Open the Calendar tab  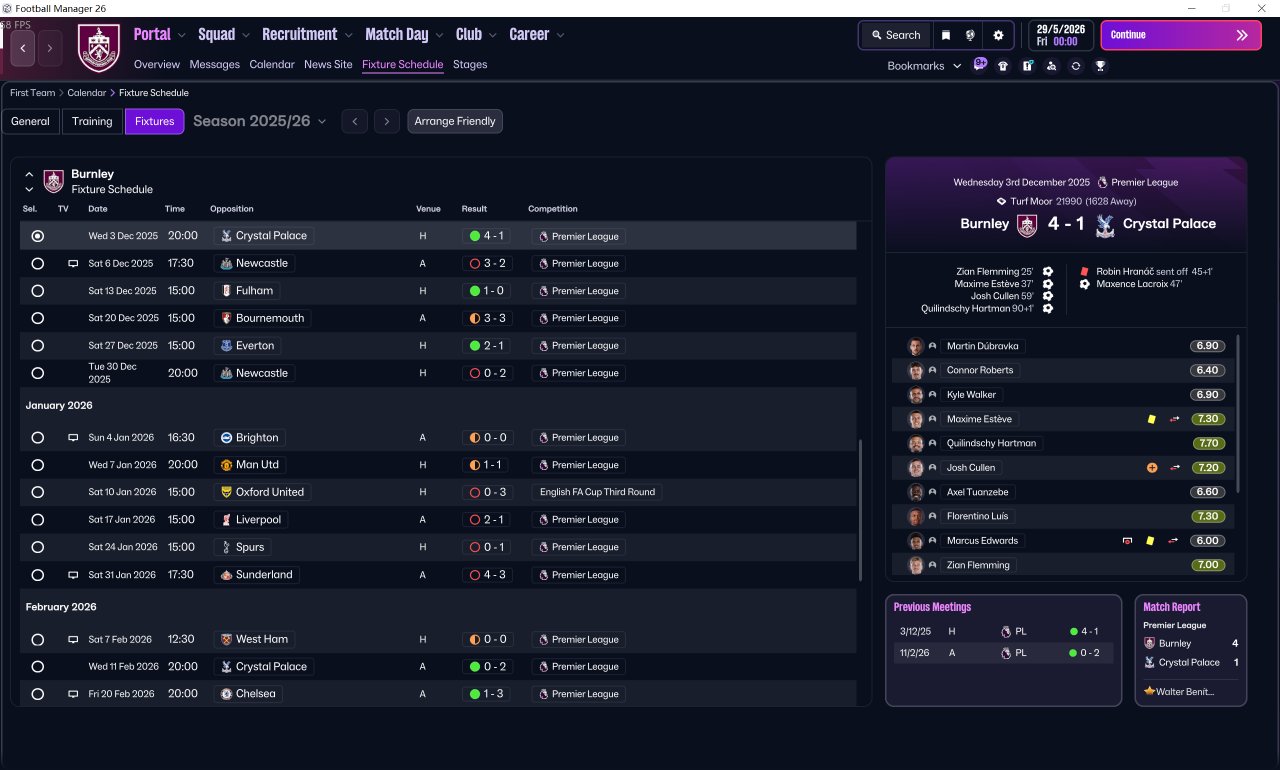tap(272, 64)
